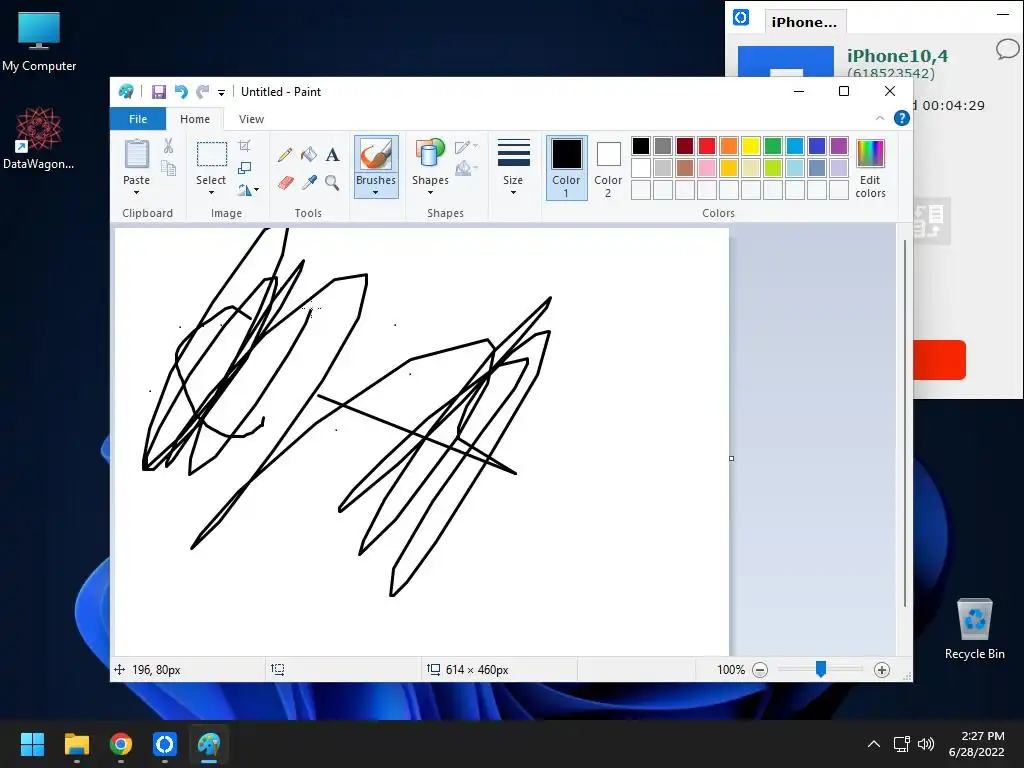The image size is (1024, 768).
Task: Pick the green color swatch
Action: point(773,146)
